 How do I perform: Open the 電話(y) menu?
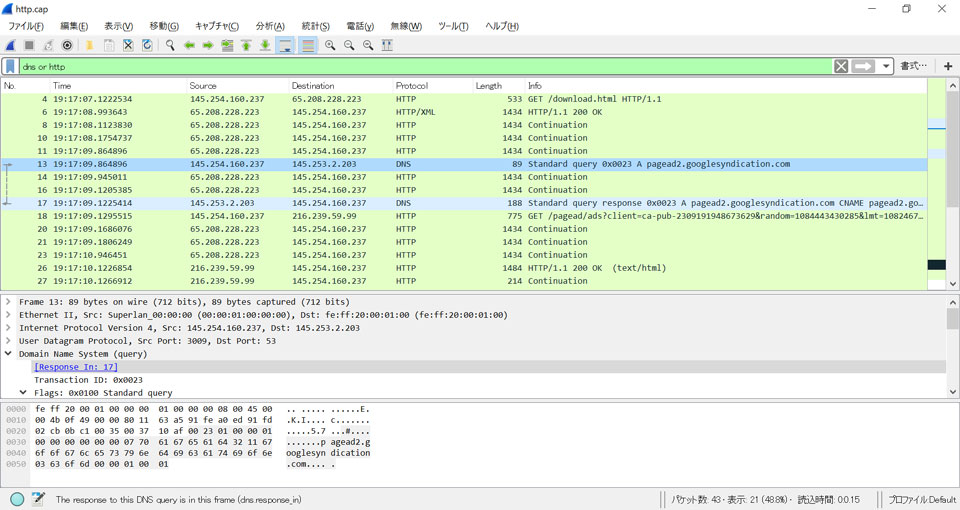pos(360,26)
